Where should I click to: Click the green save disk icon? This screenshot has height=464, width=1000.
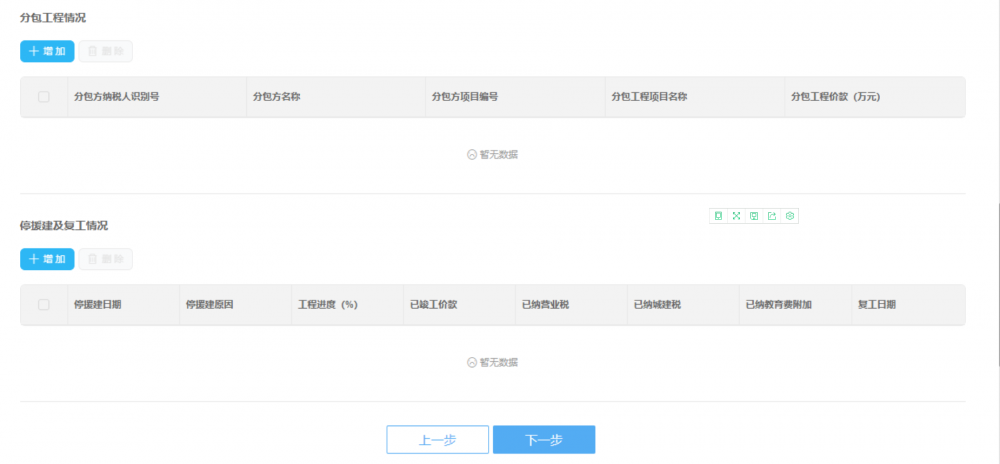click(x=754, y=216)
